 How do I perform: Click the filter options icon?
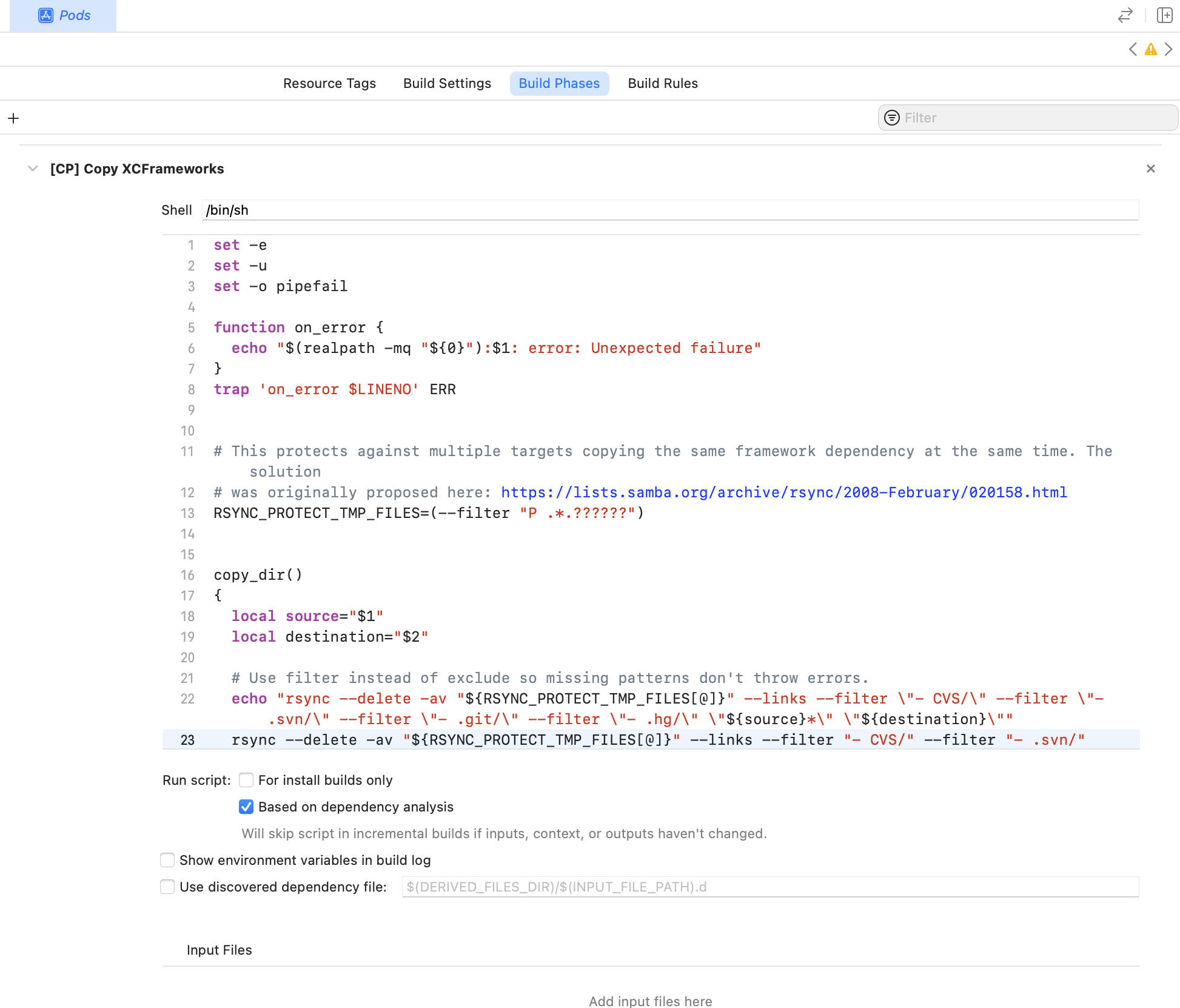pos(892,118)
